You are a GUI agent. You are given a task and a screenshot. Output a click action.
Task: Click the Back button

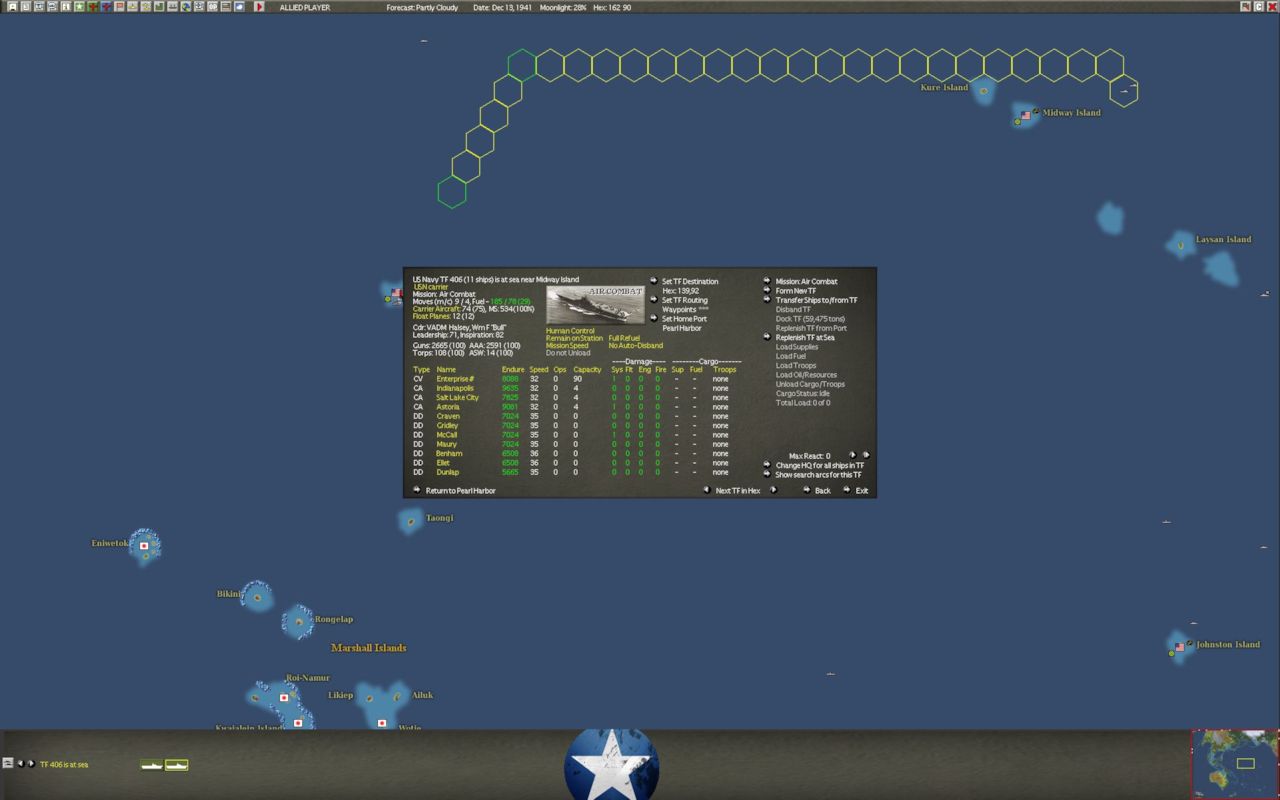click(822, 491)
